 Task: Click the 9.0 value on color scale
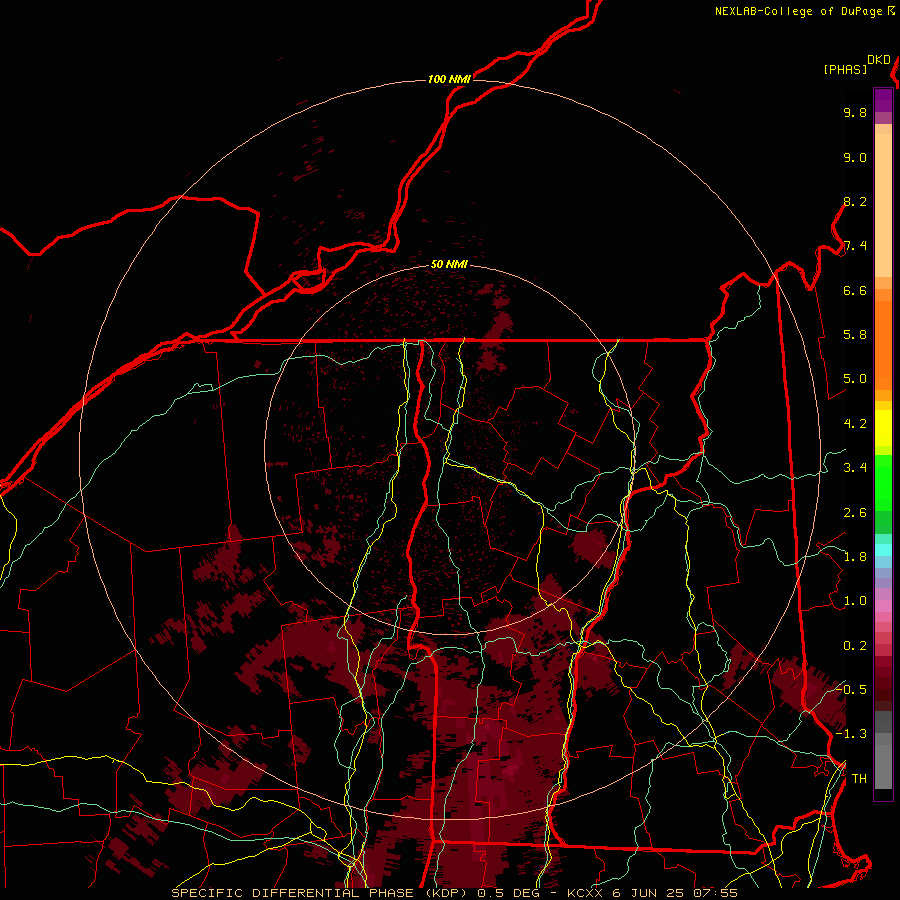(x=855, y=157)
